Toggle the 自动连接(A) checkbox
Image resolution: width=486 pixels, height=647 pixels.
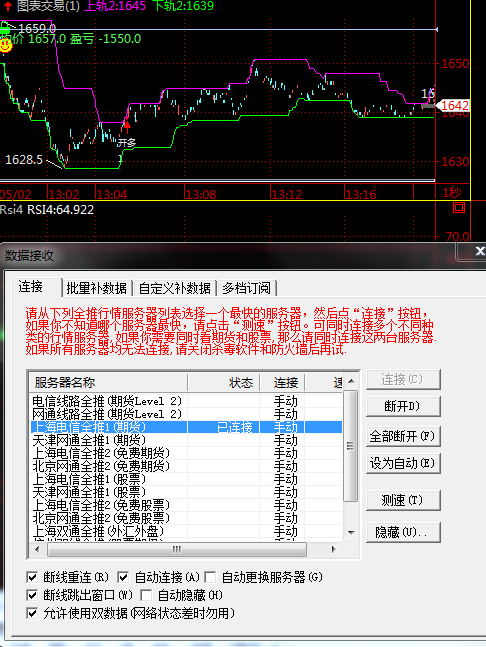click(123, 577)
